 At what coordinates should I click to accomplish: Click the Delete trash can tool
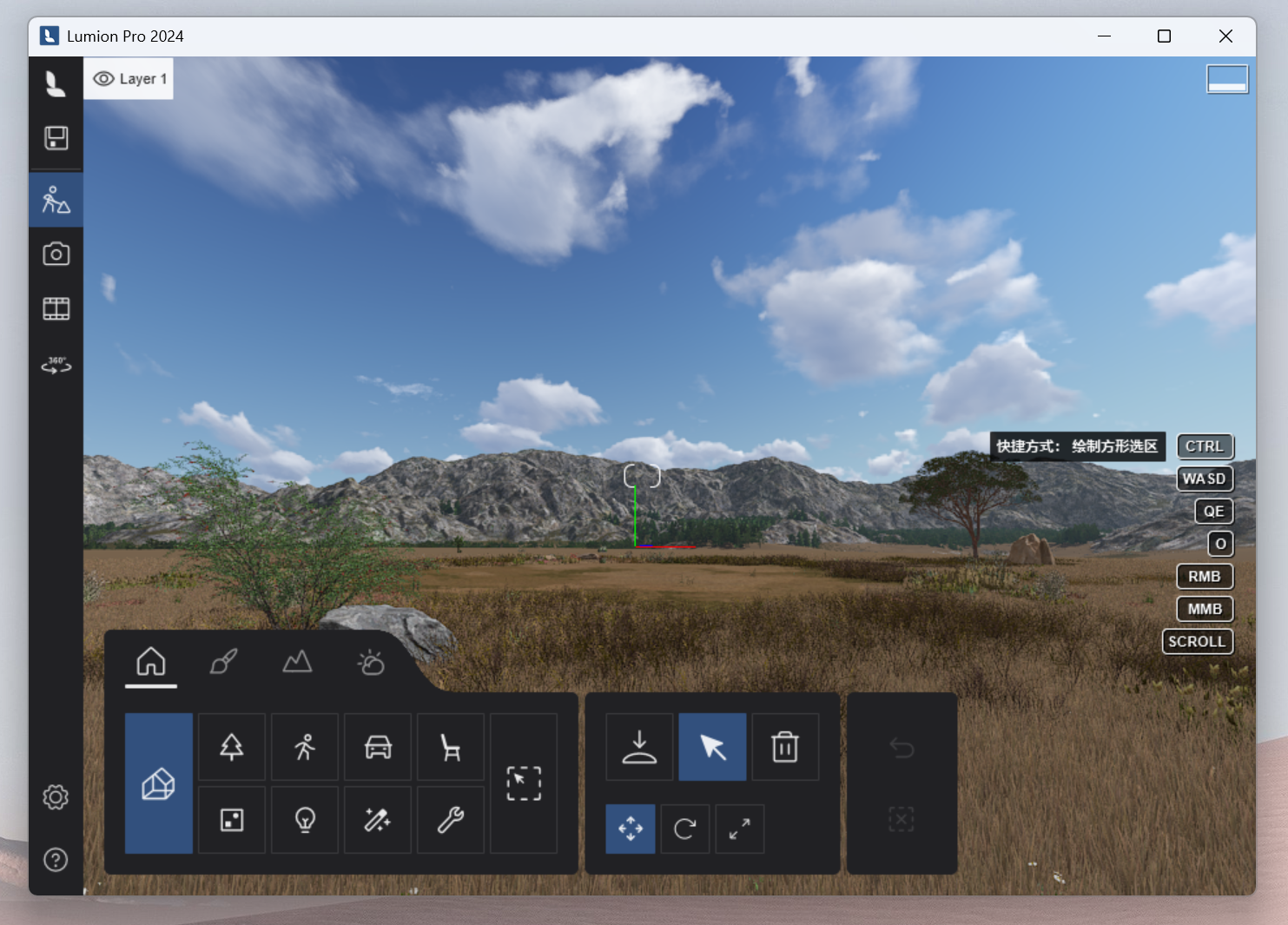784,747
